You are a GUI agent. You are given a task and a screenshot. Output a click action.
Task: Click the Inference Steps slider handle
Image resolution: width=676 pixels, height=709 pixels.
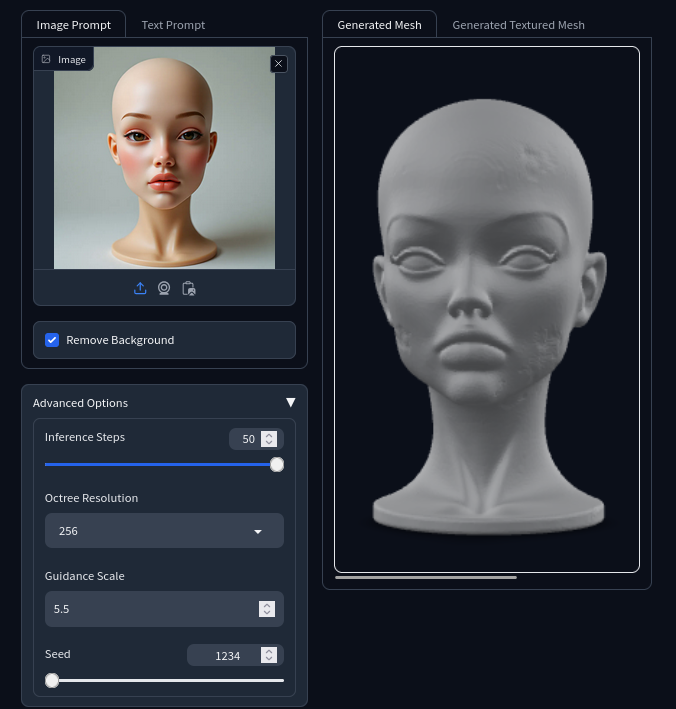(277, 465)
